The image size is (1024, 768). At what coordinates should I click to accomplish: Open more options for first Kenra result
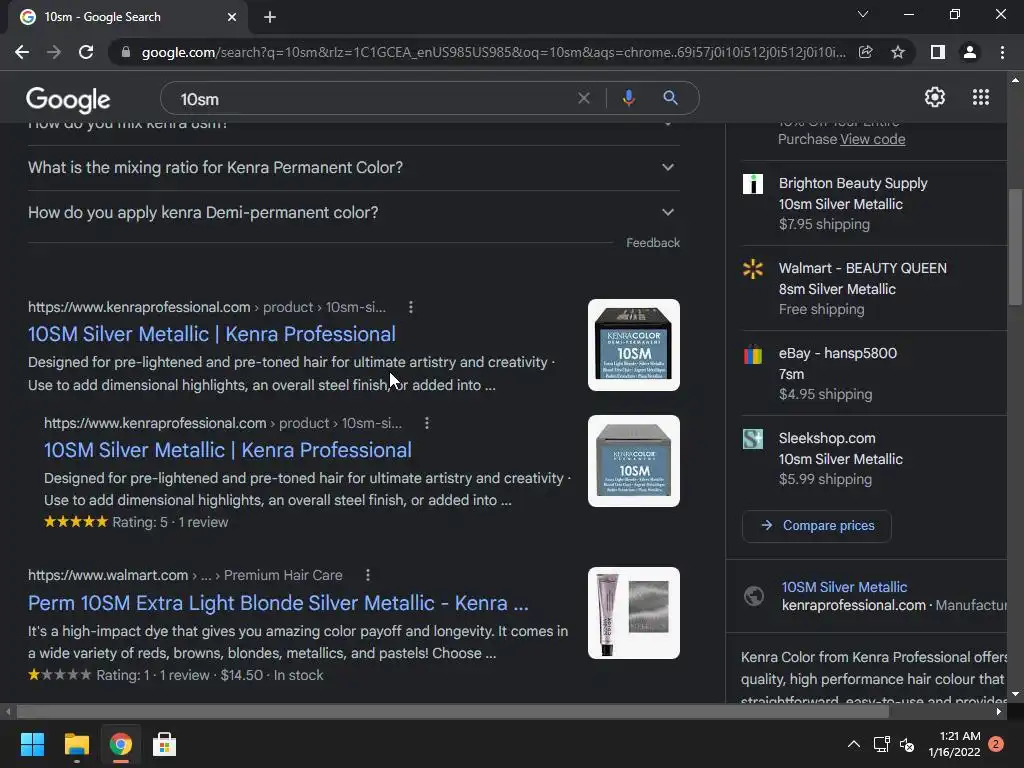410,307
